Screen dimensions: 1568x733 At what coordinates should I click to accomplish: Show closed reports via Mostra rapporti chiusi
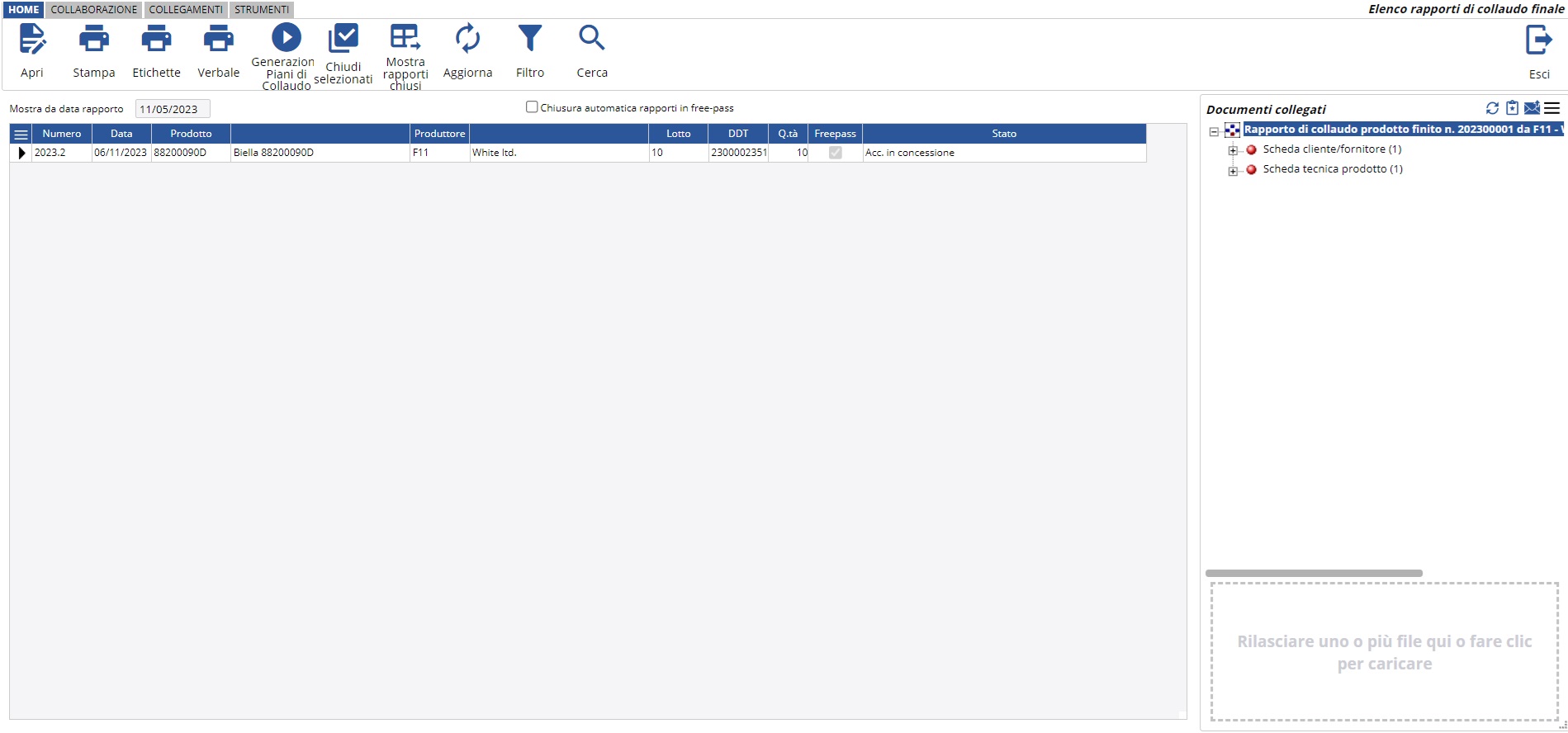405,38
